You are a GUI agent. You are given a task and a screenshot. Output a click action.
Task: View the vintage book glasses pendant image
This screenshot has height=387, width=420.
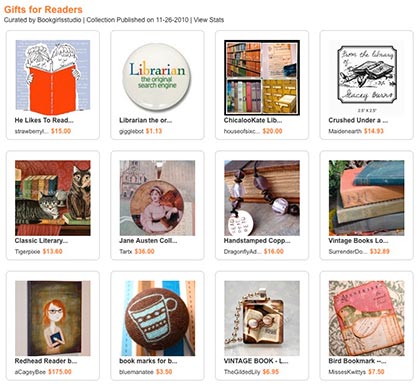point(262,318)
